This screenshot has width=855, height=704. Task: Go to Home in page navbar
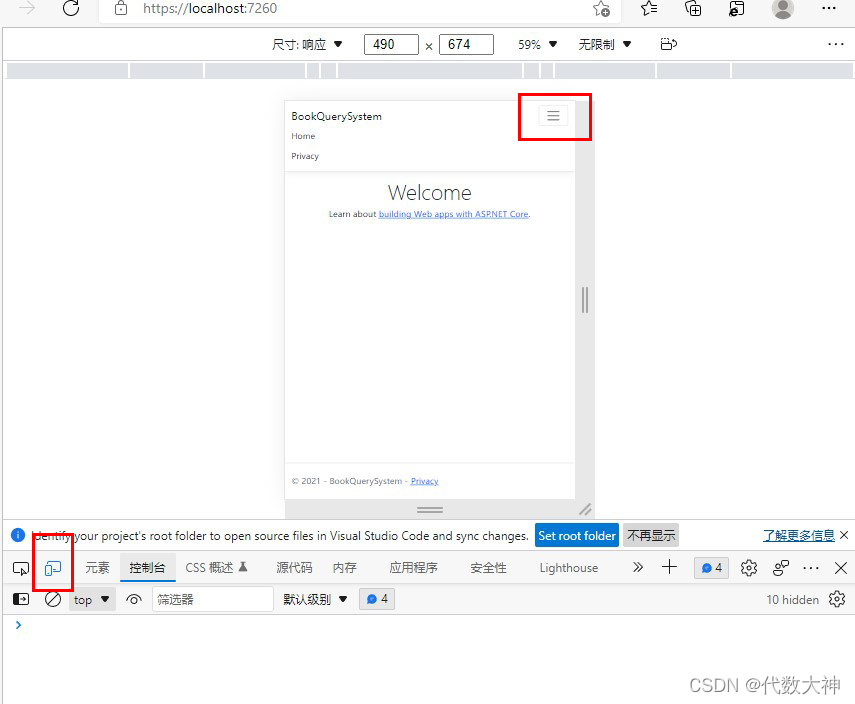[x=303, y=136]
